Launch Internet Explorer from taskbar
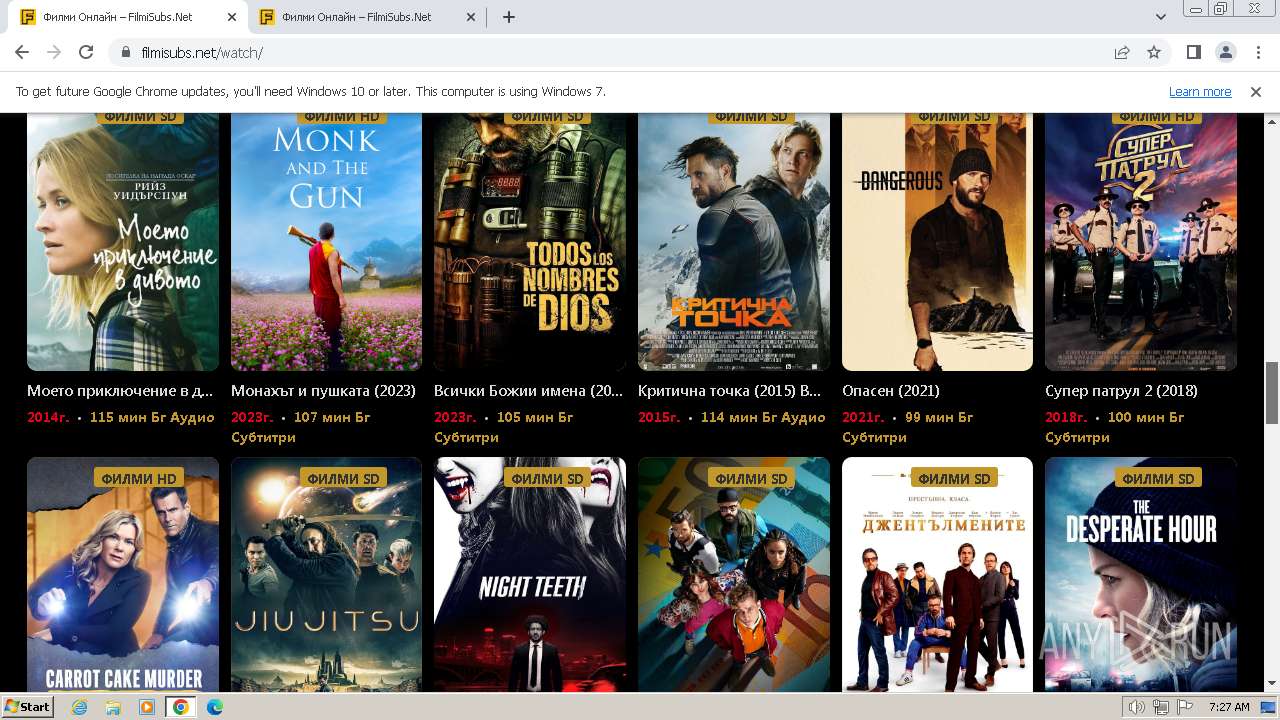The height and width of the screenshot is (720, 1280). point(79,707)
